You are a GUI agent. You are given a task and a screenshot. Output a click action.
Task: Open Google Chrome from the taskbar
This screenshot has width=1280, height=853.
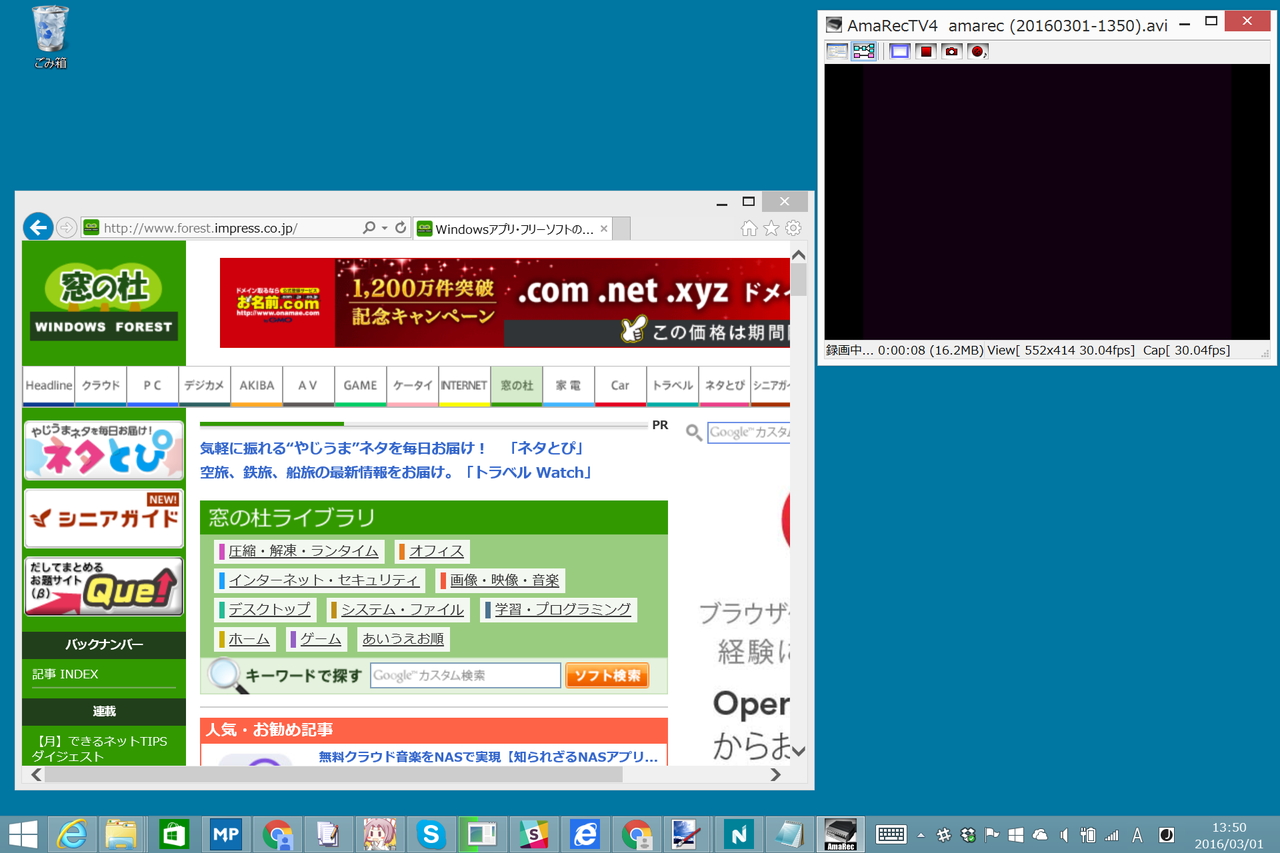(277, 834)
